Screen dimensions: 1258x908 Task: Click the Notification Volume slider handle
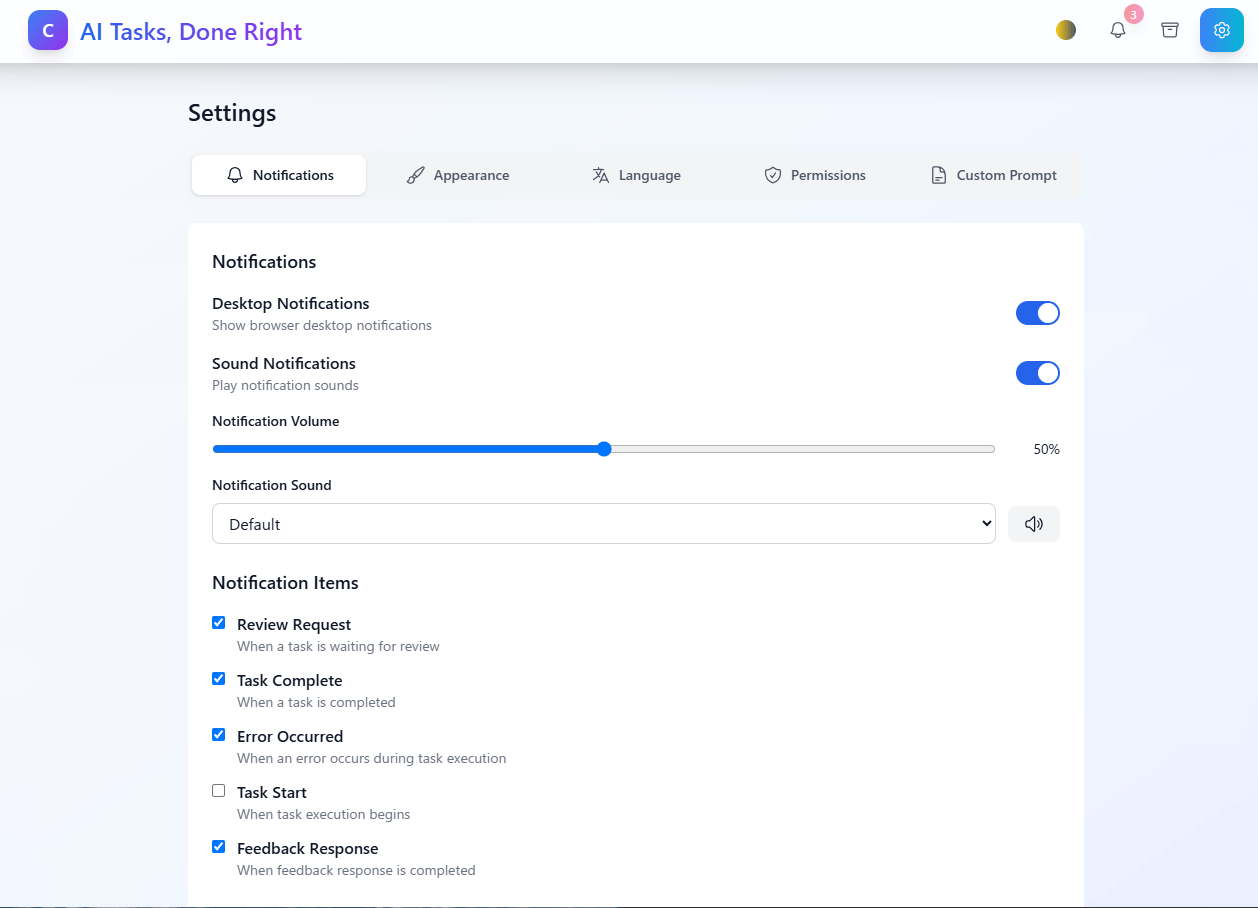point(604,449)
